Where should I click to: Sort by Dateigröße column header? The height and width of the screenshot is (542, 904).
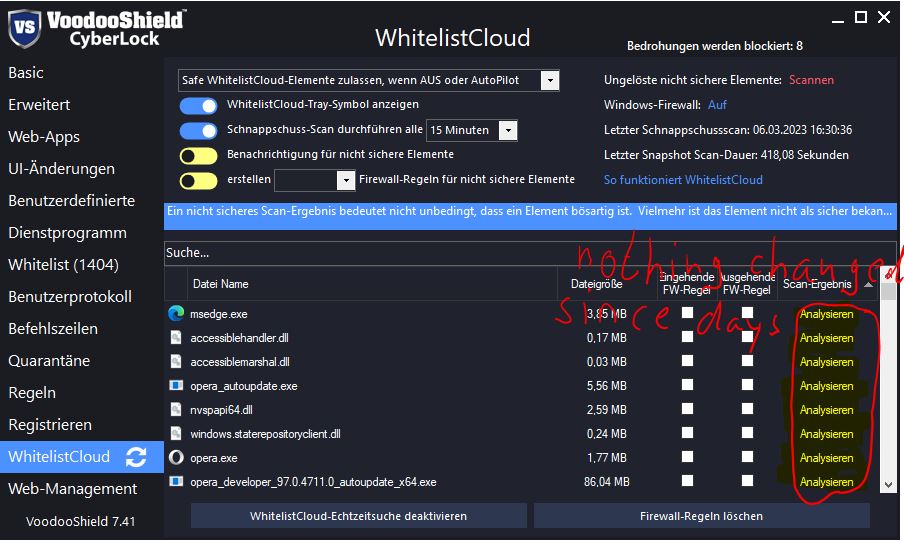(x=597, y=284)
